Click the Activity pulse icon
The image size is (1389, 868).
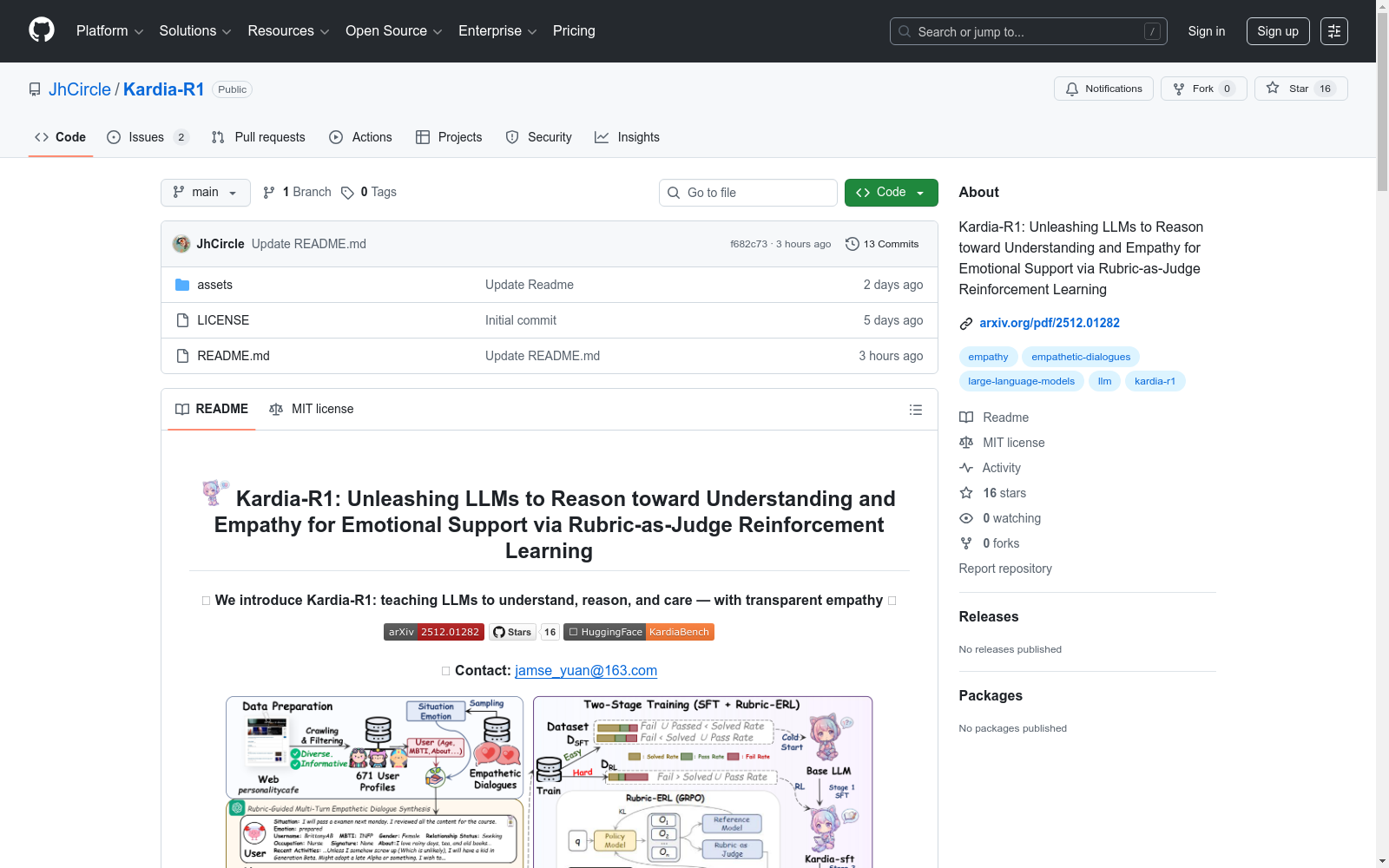[966, 468]
